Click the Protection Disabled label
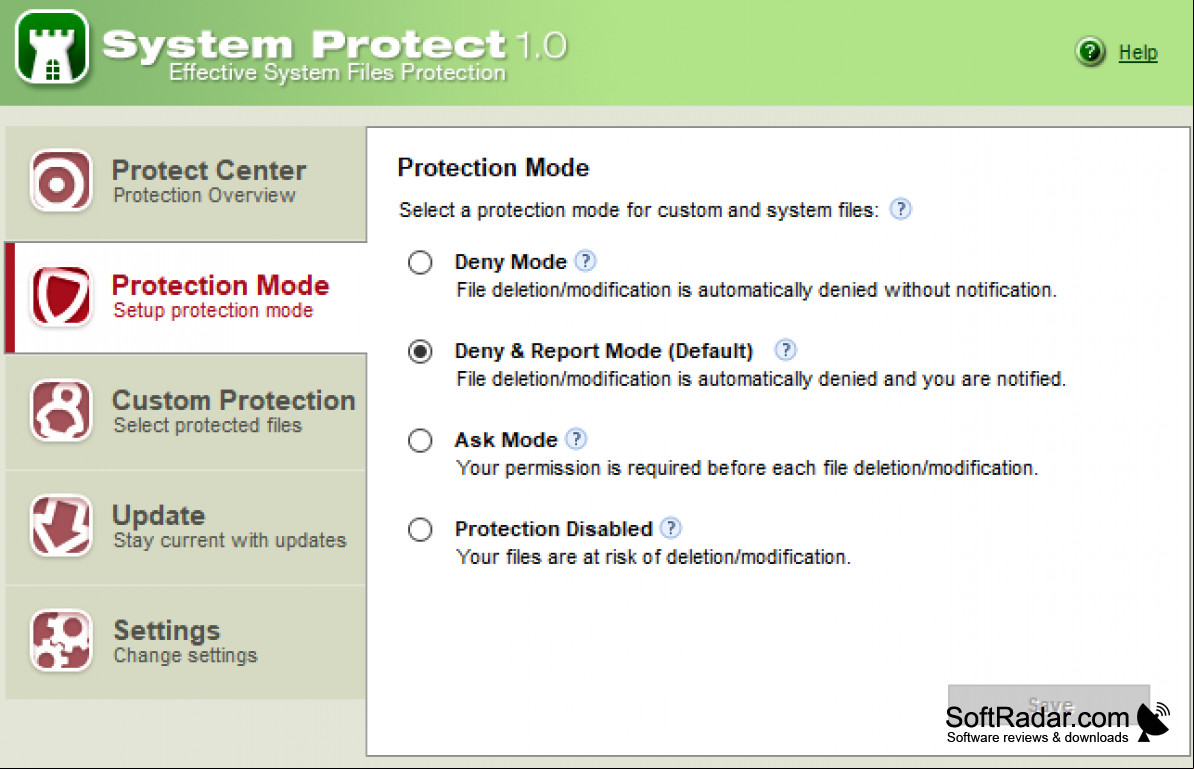Image resolution: width=1194 pixels, height=769 pixels. coord(554,529)
